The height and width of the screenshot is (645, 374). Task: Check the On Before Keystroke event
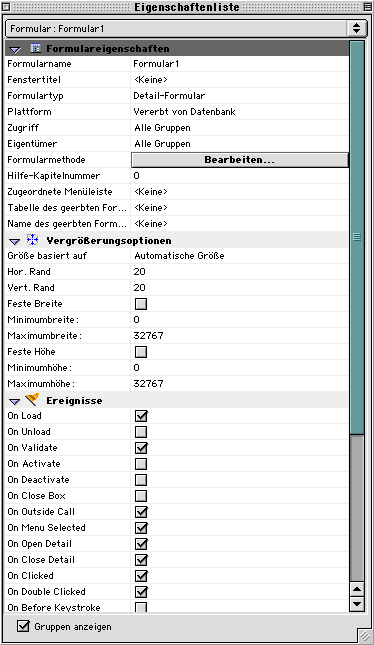(141, 607)
